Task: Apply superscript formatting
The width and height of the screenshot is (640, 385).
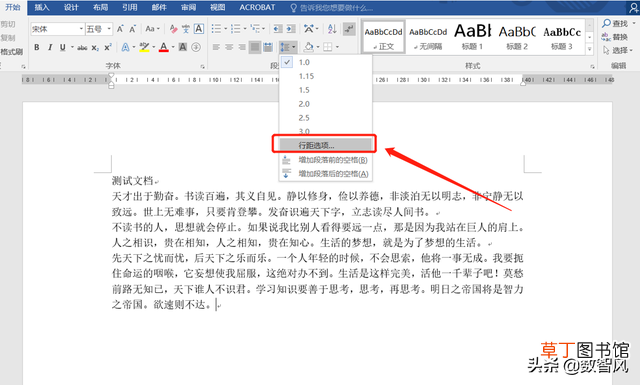Action: [108, 47]
